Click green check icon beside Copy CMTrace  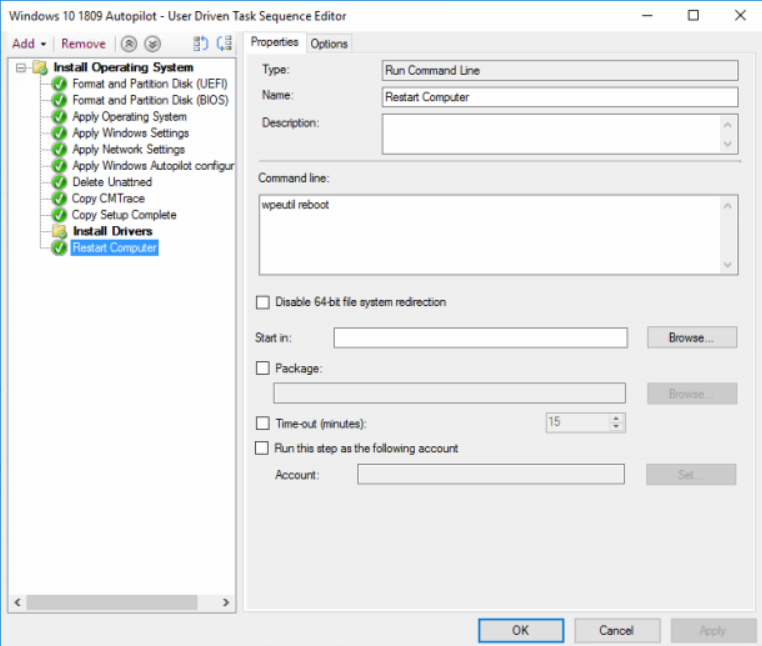(x=59, y=198)
